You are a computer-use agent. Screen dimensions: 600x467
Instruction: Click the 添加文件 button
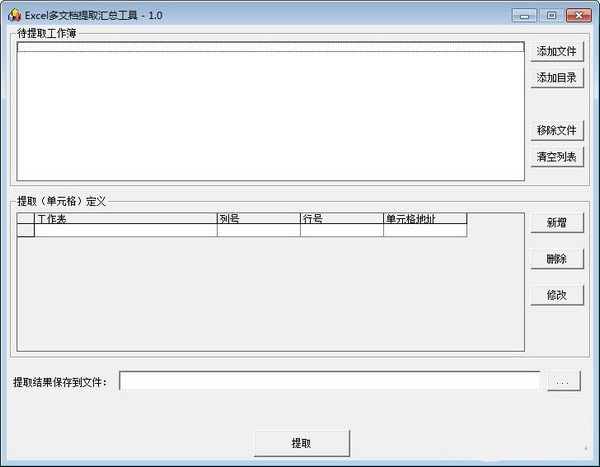click(557, 51)
